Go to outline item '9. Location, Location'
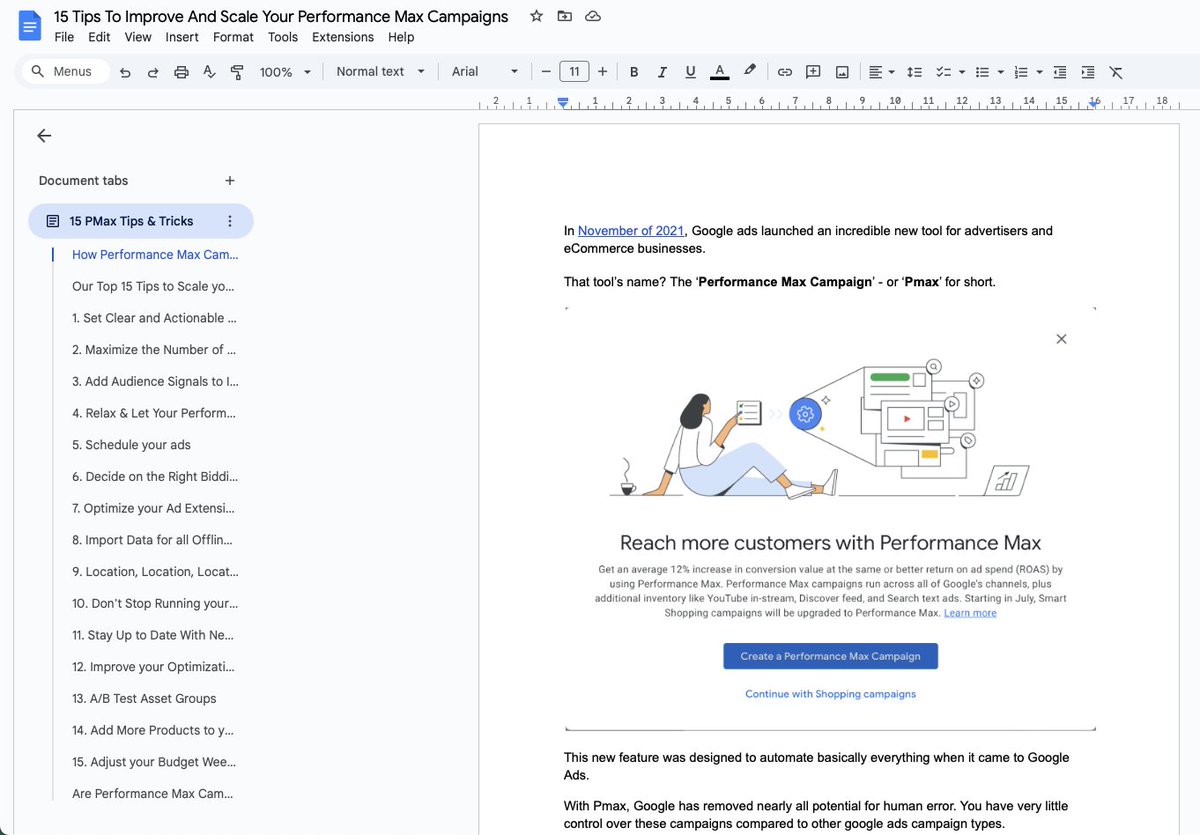 155,572
